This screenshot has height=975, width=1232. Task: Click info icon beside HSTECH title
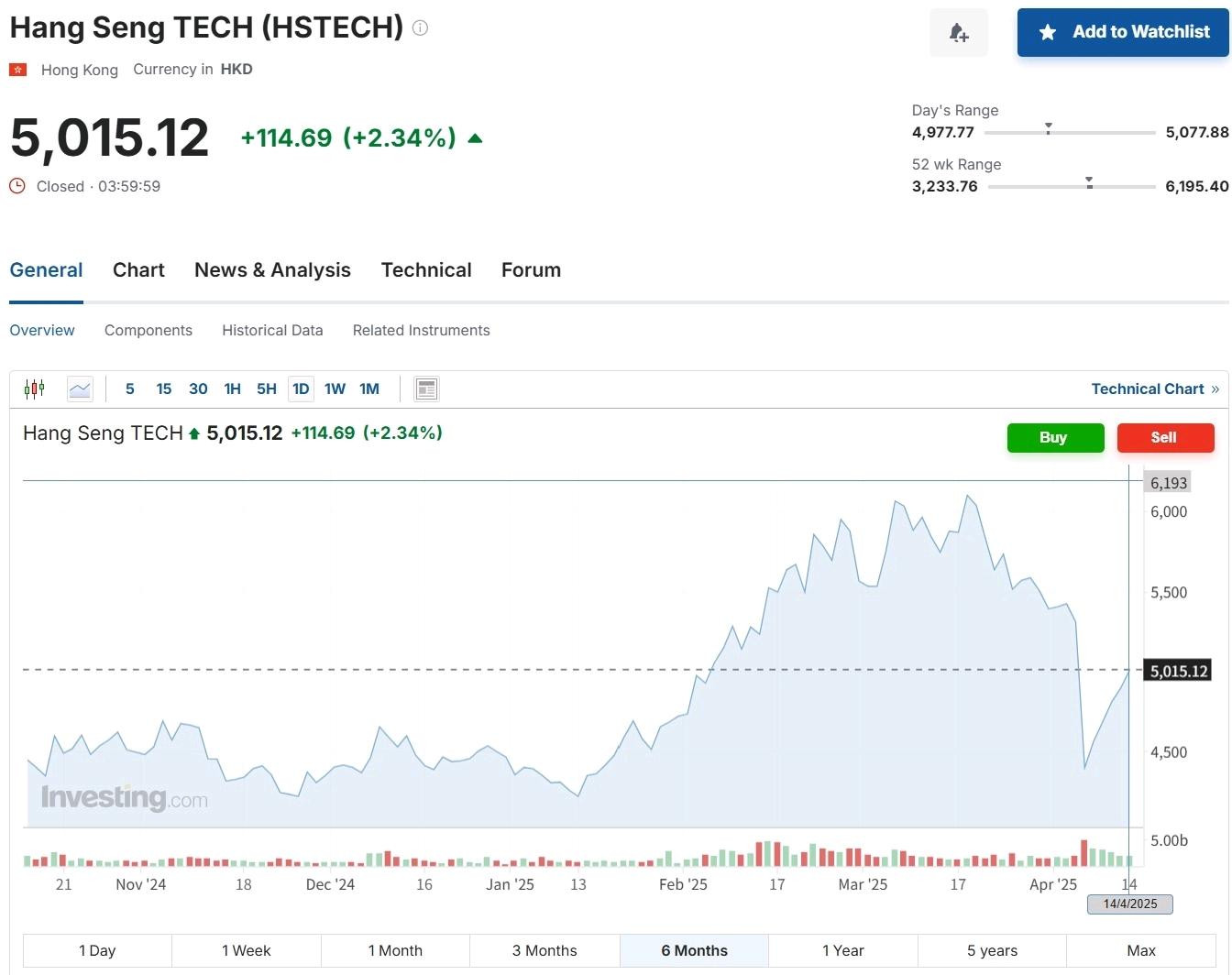(x=421, y=27)
